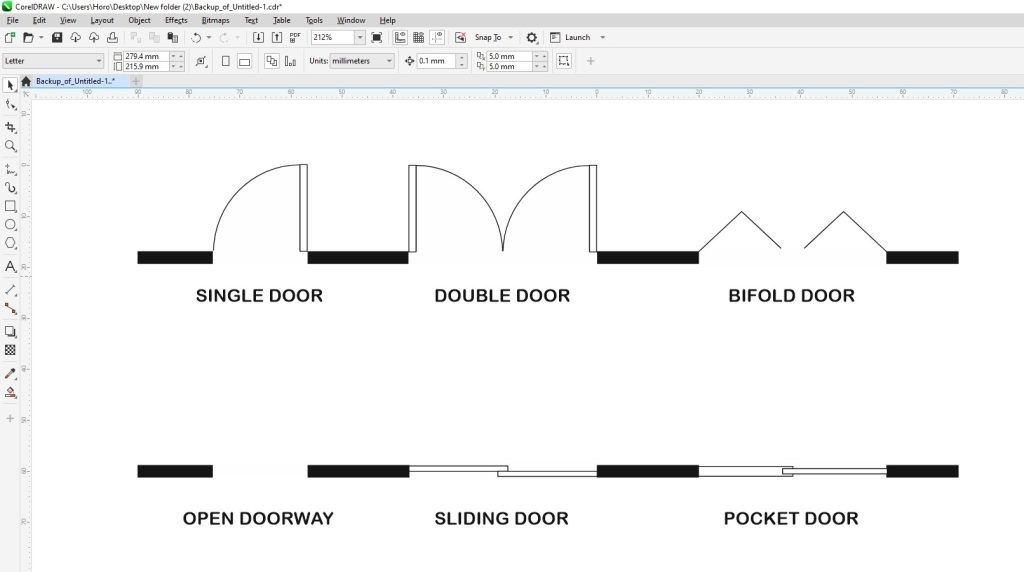Open the Units millimeters dropdown

[362, 61]
